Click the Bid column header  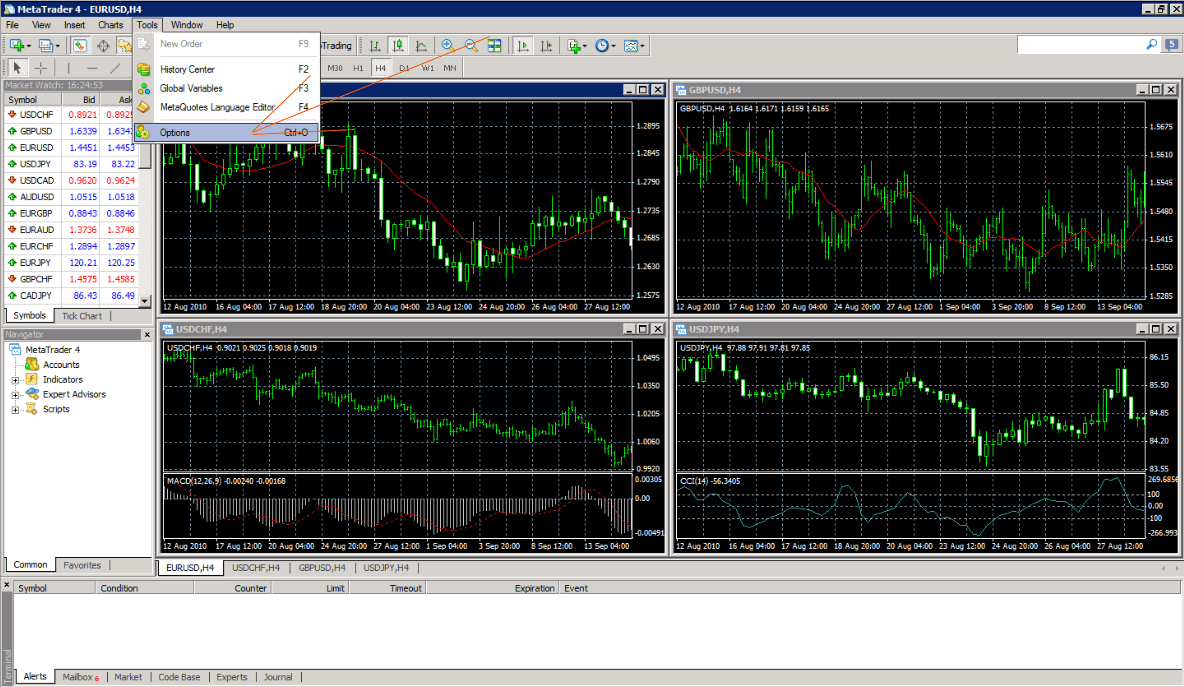(81, 100)
